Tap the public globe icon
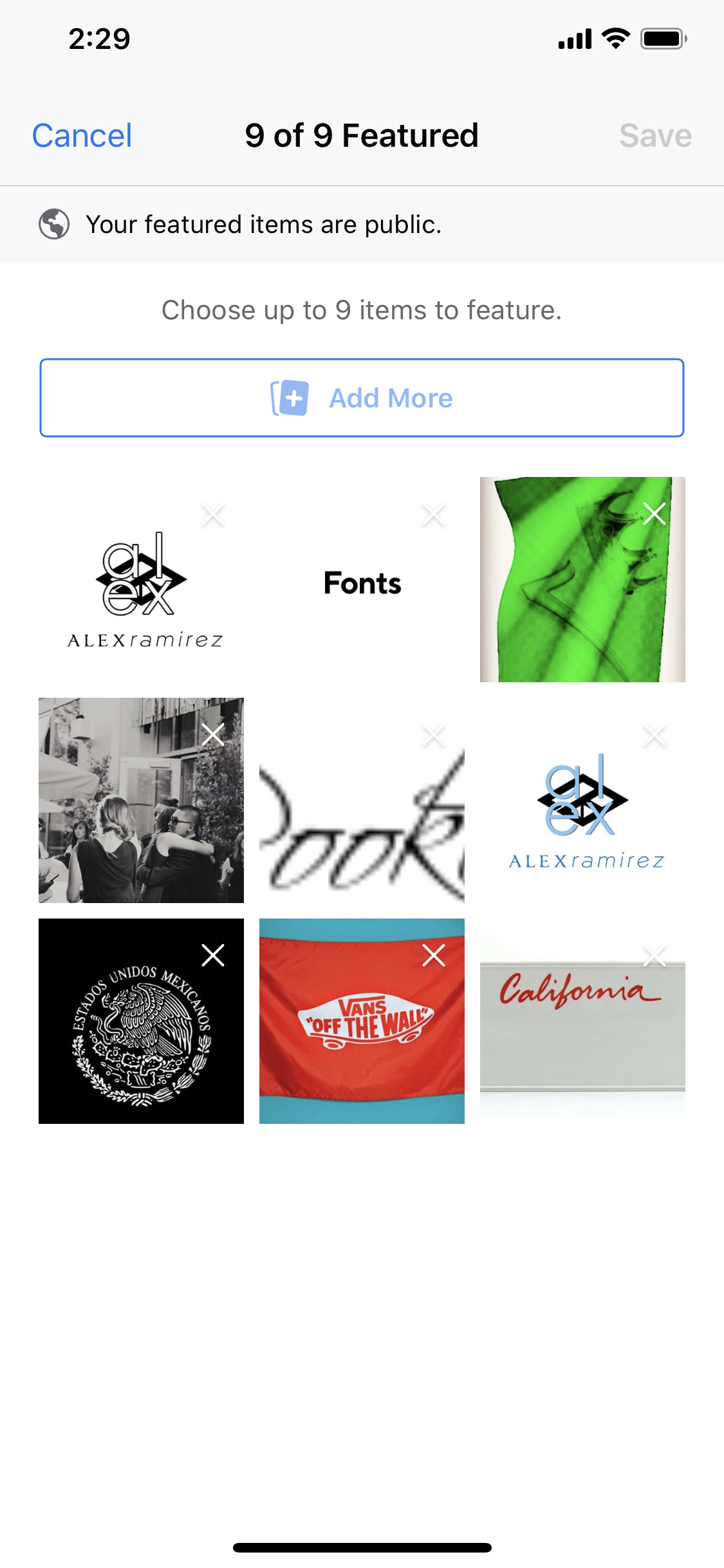 [x=54, y=225]
